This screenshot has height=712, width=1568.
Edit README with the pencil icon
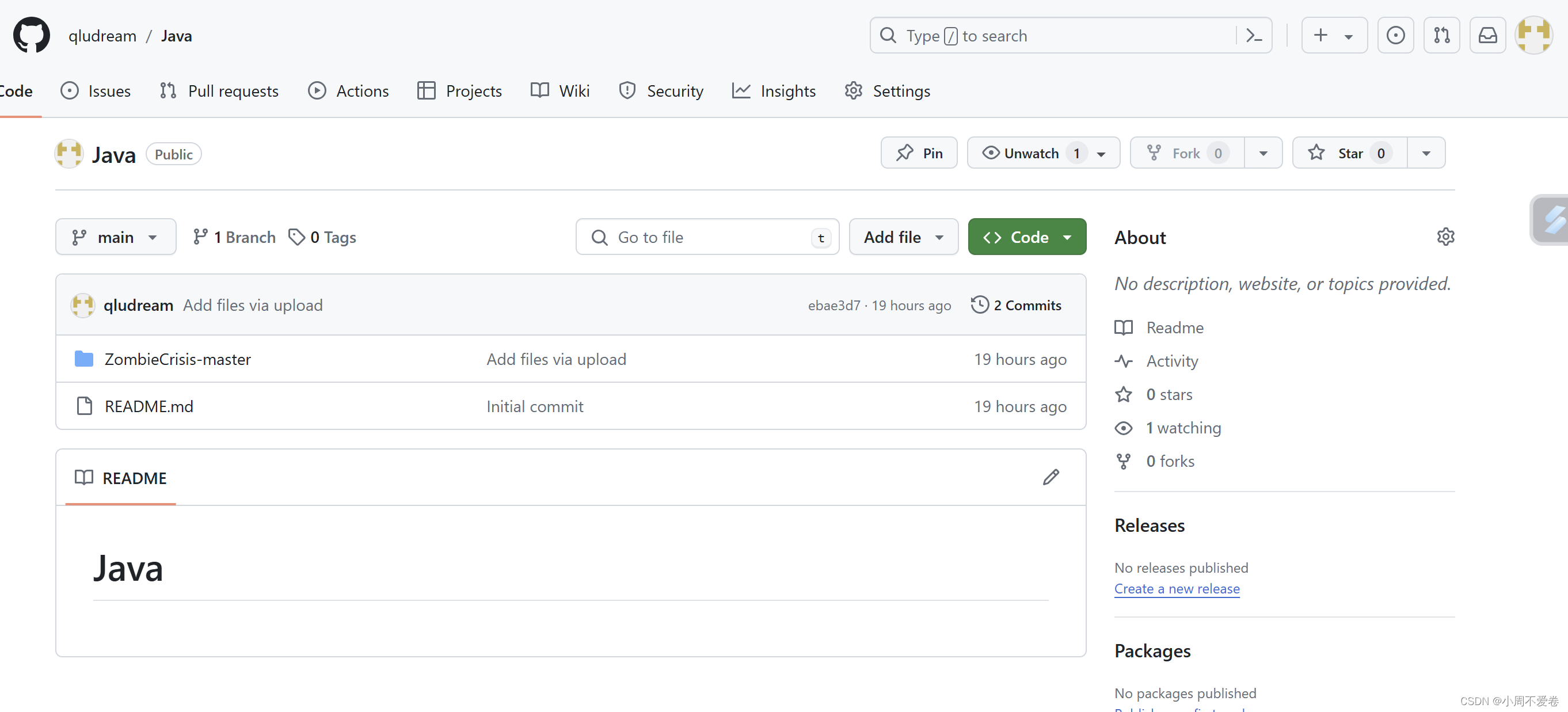point(1051,477)
